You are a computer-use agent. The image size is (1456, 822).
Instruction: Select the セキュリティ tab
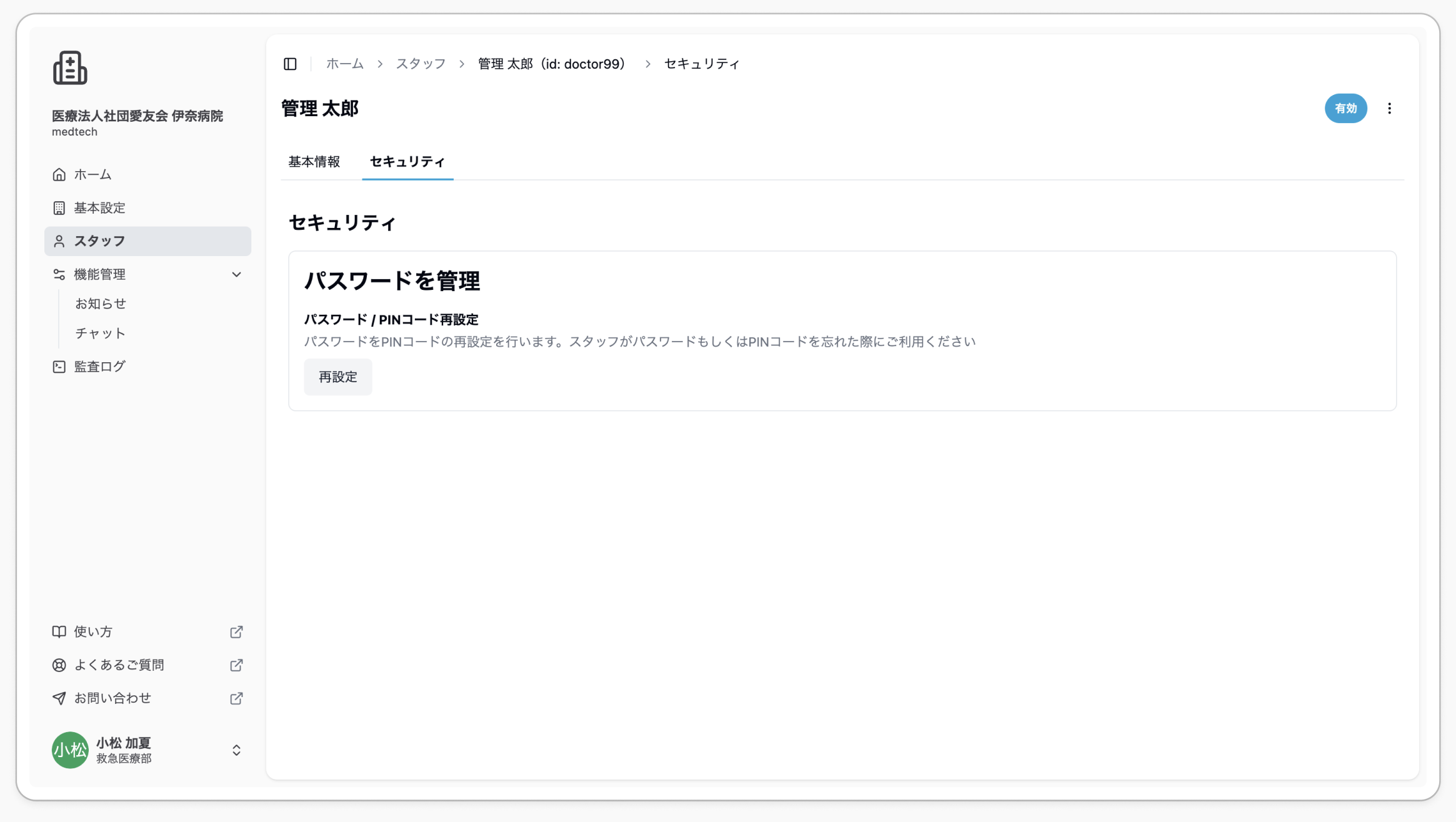(x=407, y=162)
